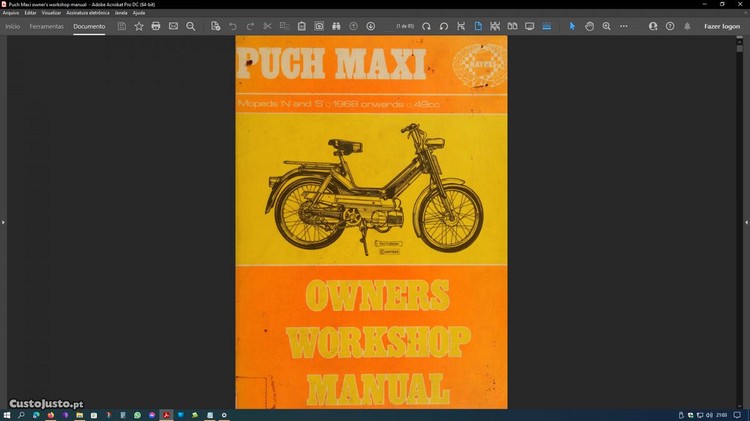Switch to the Ferramentas tab
Viewport: 750px width, 421px height.
(47, 26)
